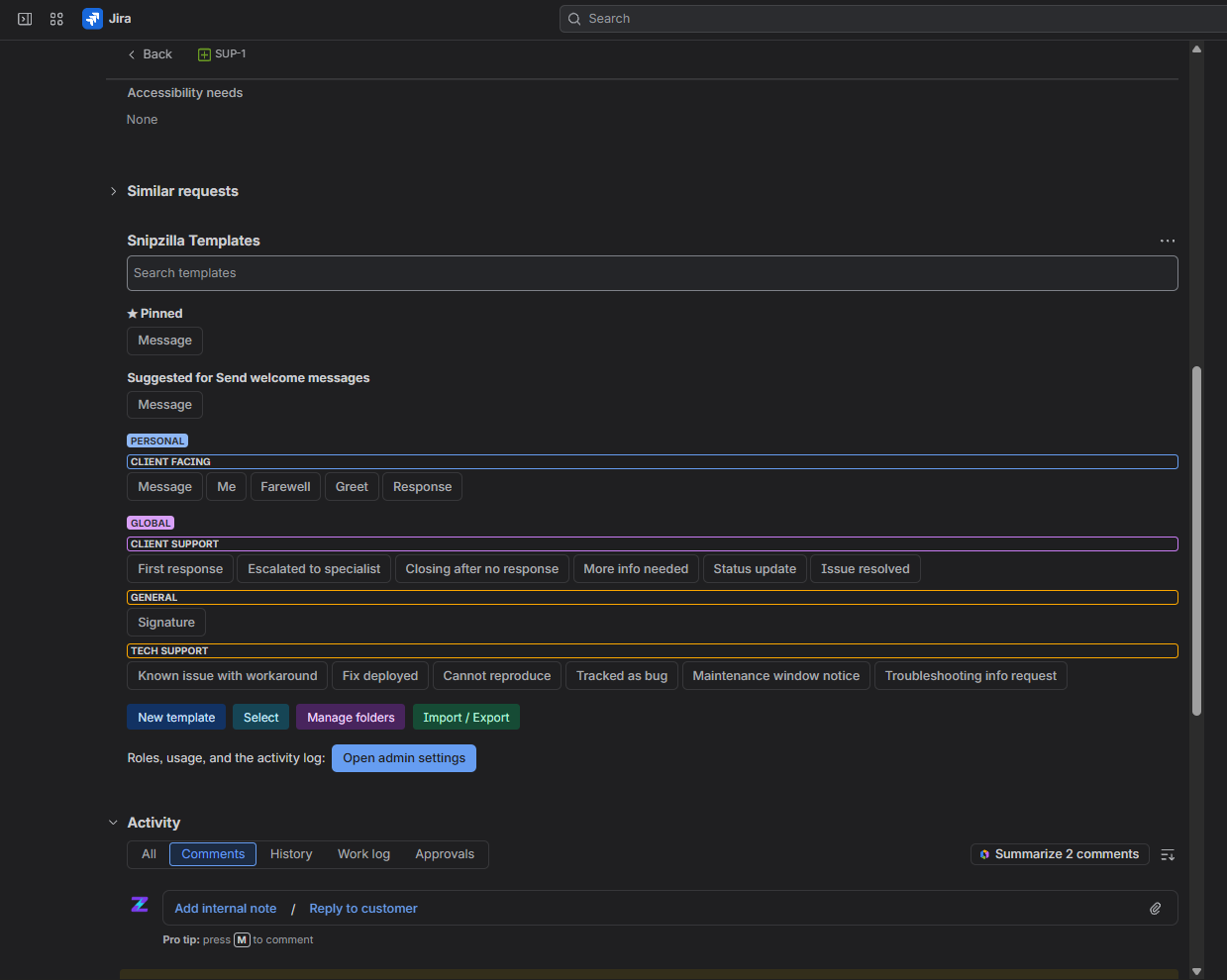Screen dimensions: 1227x980
Task: Insert Known issue with workaround template
Action: tap(228, 676)
